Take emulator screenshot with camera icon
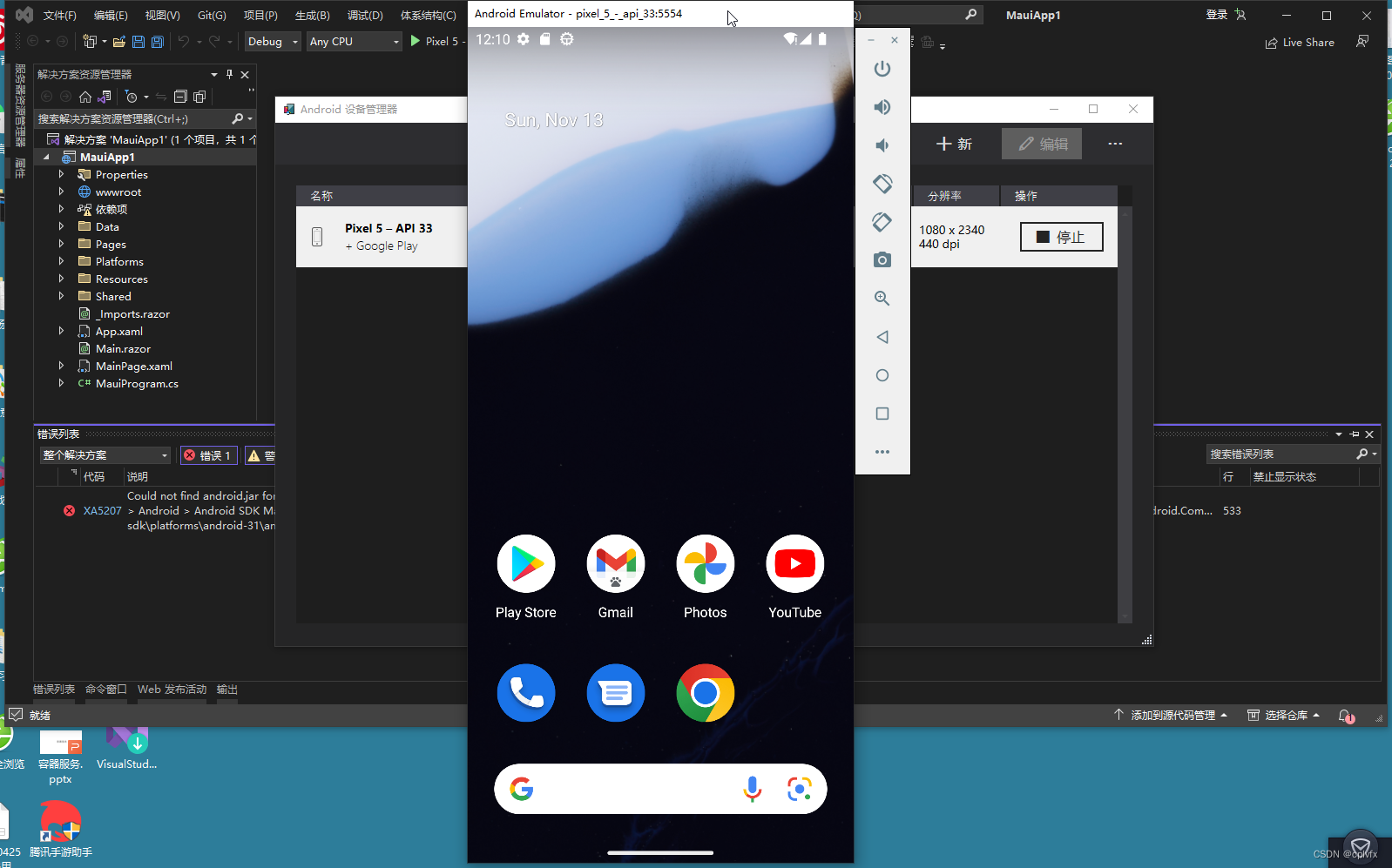This screenshot has height=868, width=1392. coord(882,260)
